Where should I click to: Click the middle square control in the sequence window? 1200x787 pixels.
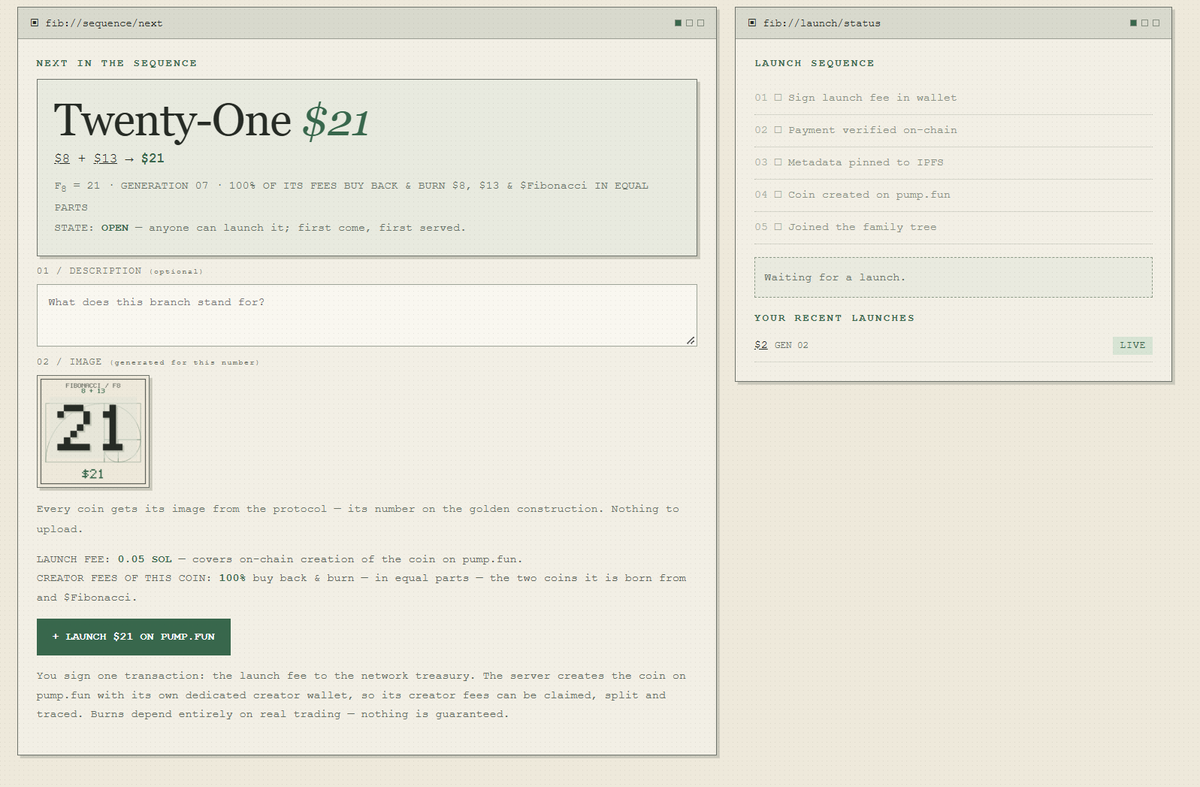pos(690,23)
